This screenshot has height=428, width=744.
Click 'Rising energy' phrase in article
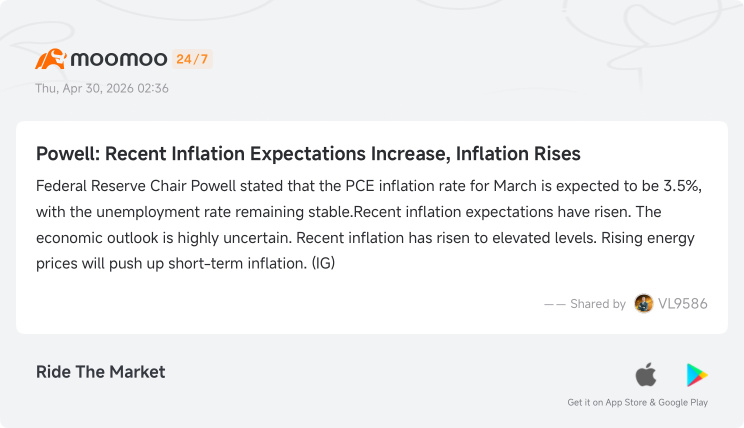pos(648,237)
